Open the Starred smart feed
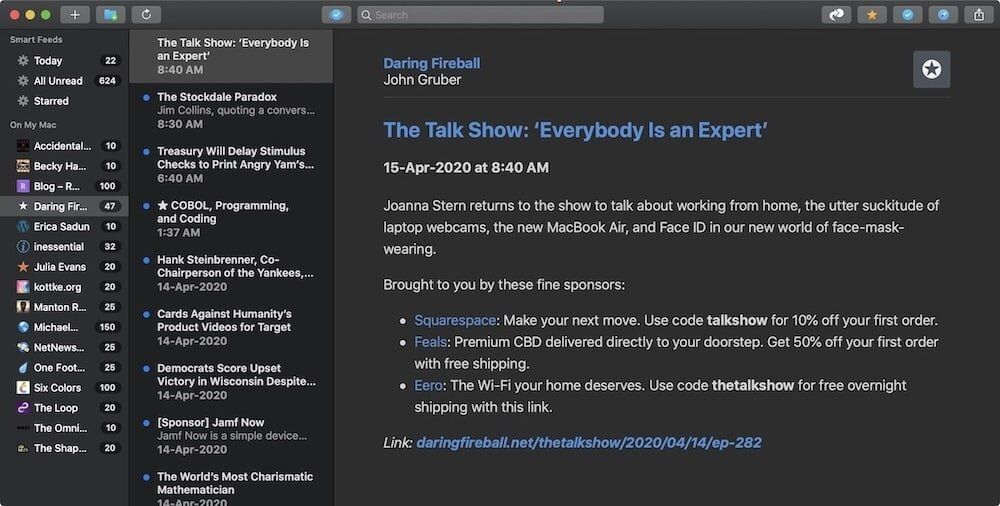 (51, 101)
